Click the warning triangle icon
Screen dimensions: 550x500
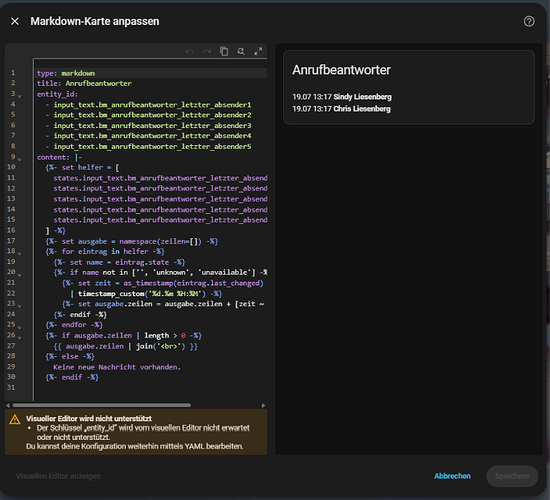tap(15, 419)
